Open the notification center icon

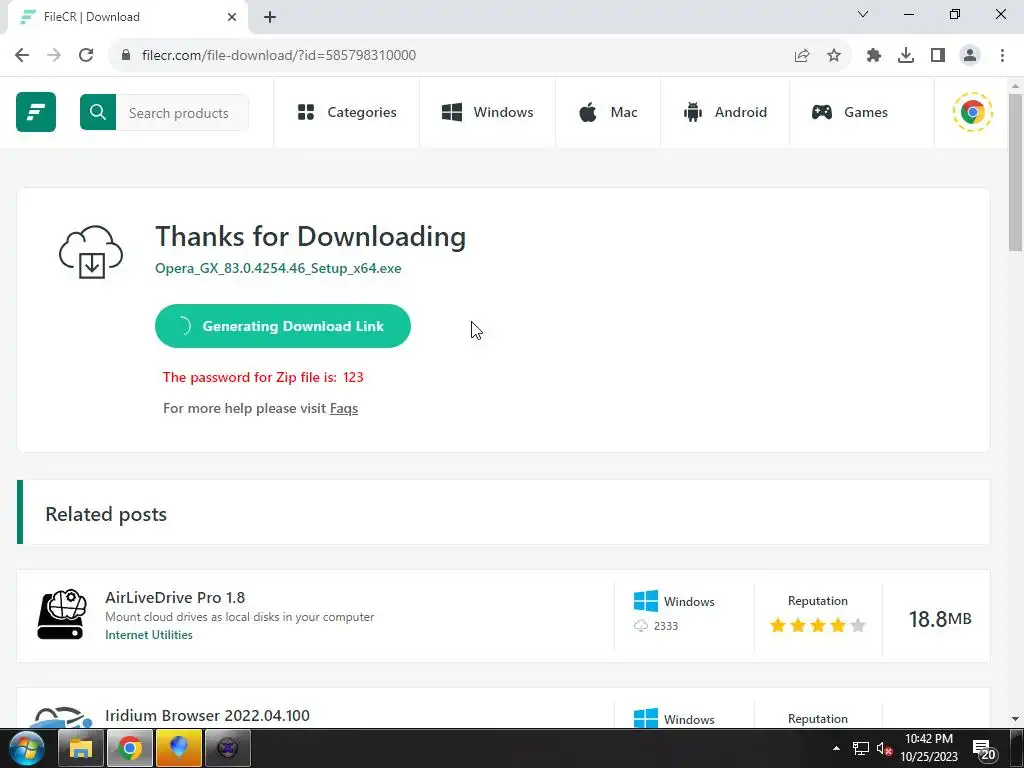tap(984, 749)
